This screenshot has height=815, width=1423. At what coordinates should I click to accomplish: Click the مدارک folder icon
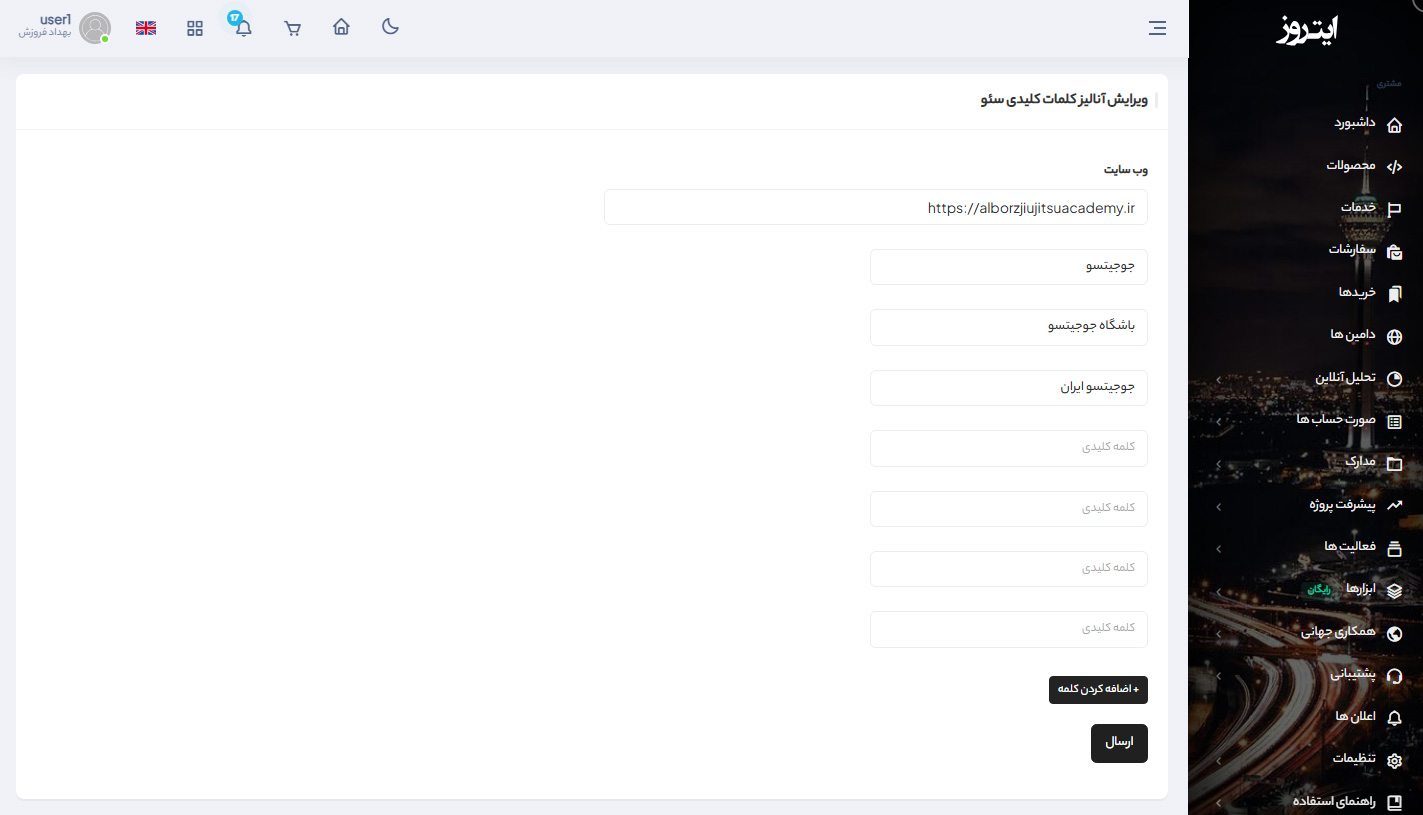pos(1395,464)
